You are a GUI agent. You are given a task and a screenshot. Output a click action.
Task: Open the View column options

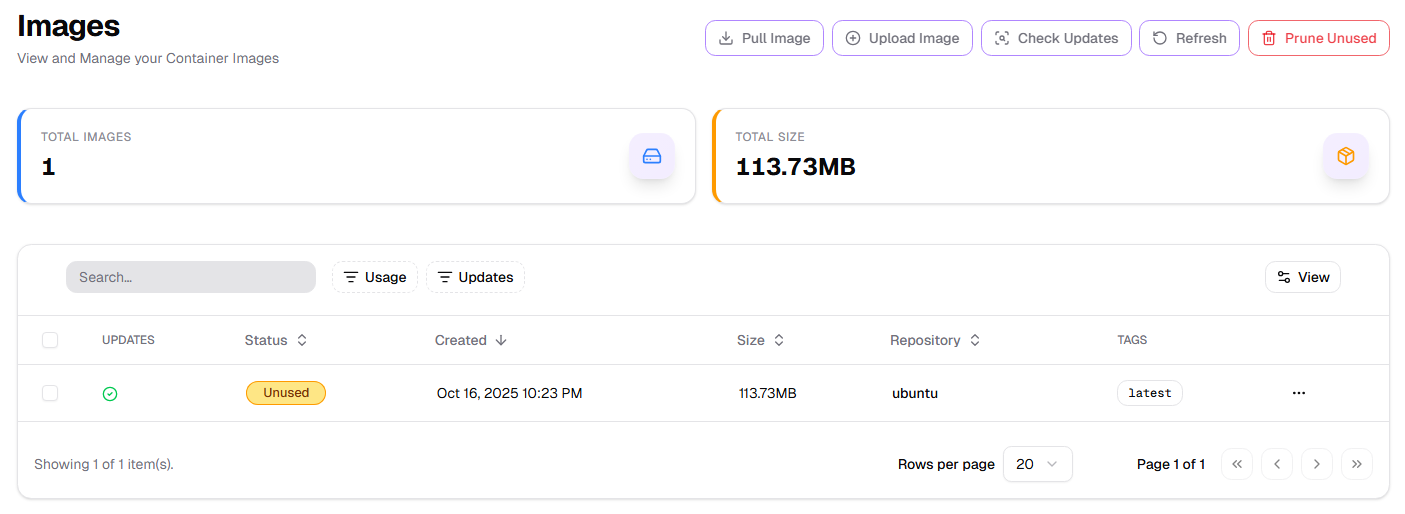tap(1302, 277)
